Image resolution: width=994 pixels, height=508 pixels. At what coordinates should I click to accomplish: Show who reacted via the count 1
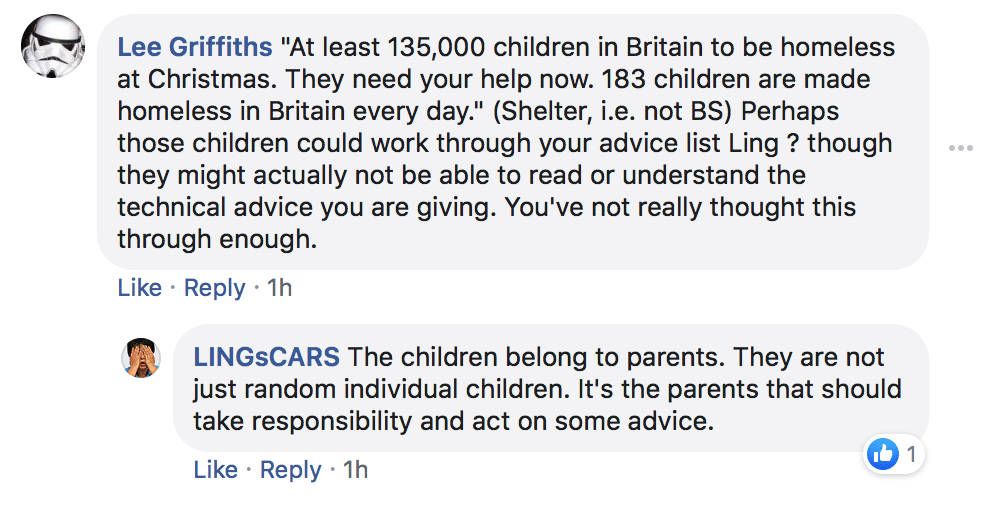(x=911, y=454)
